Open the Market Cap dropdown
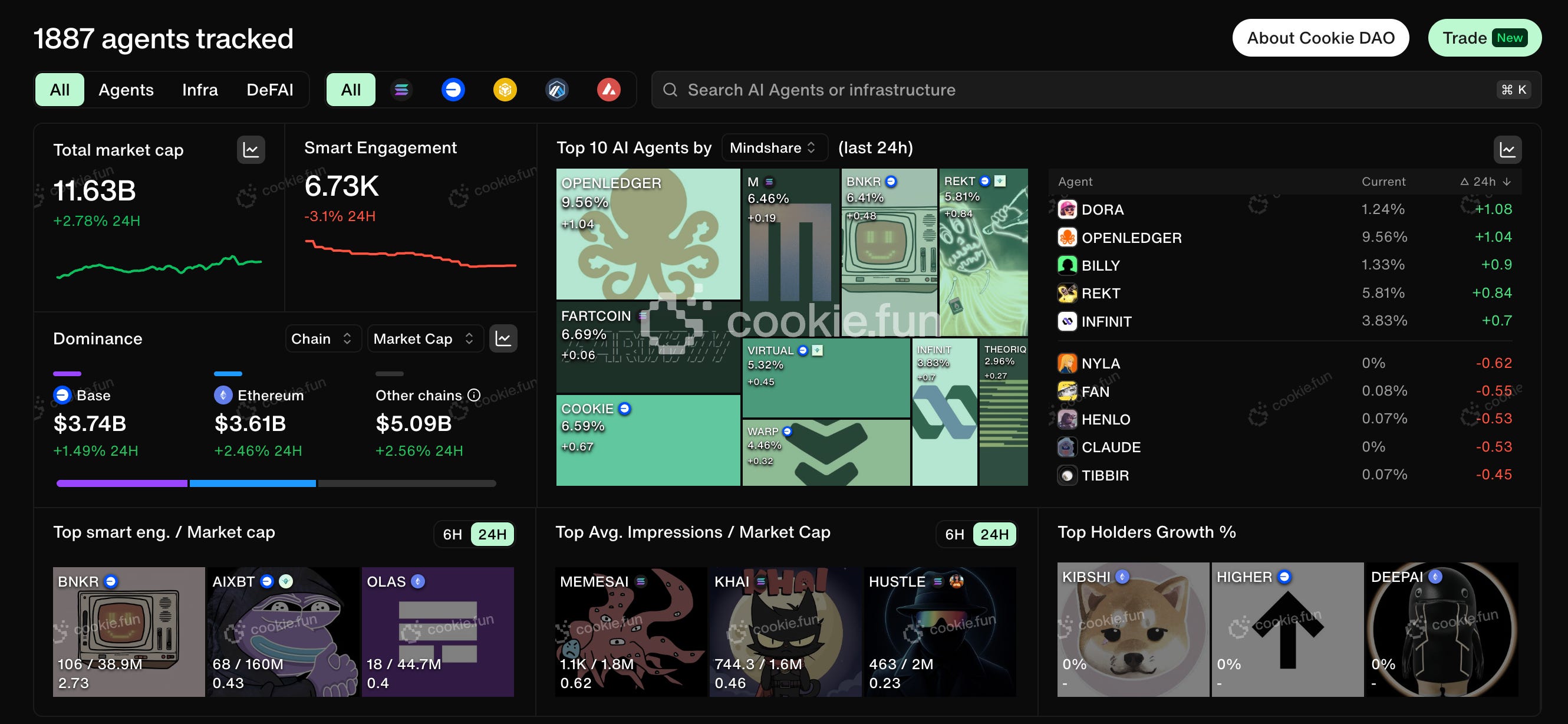 pyautogui.click(x=424, y=338)
